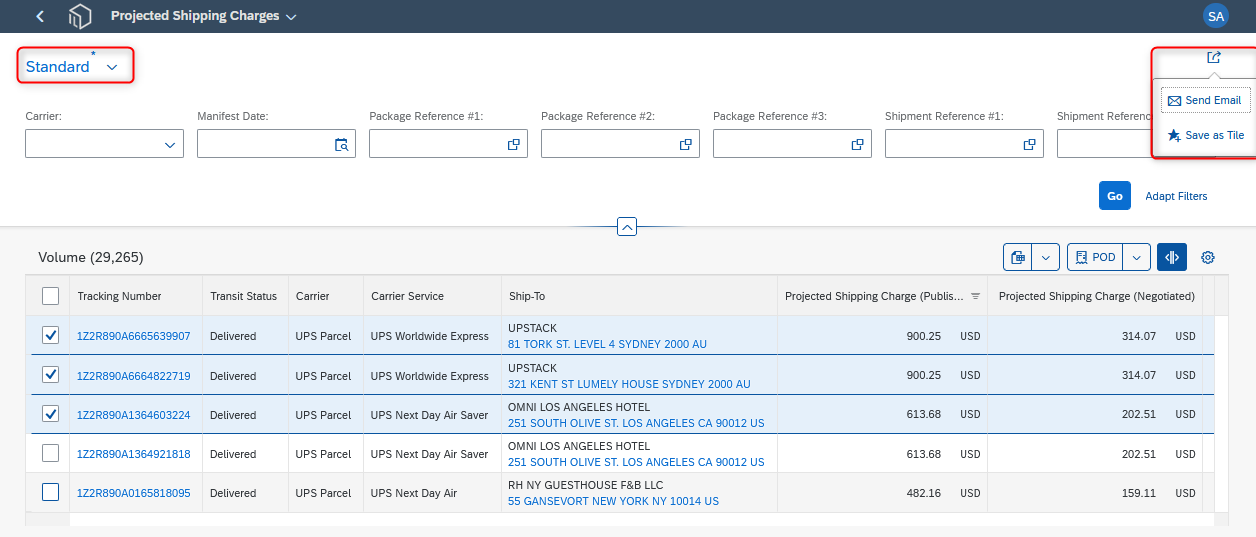This screenshot has height=537, width=1256.
Task: Open the Standard variant dropdown
Action: coord(112,67)
